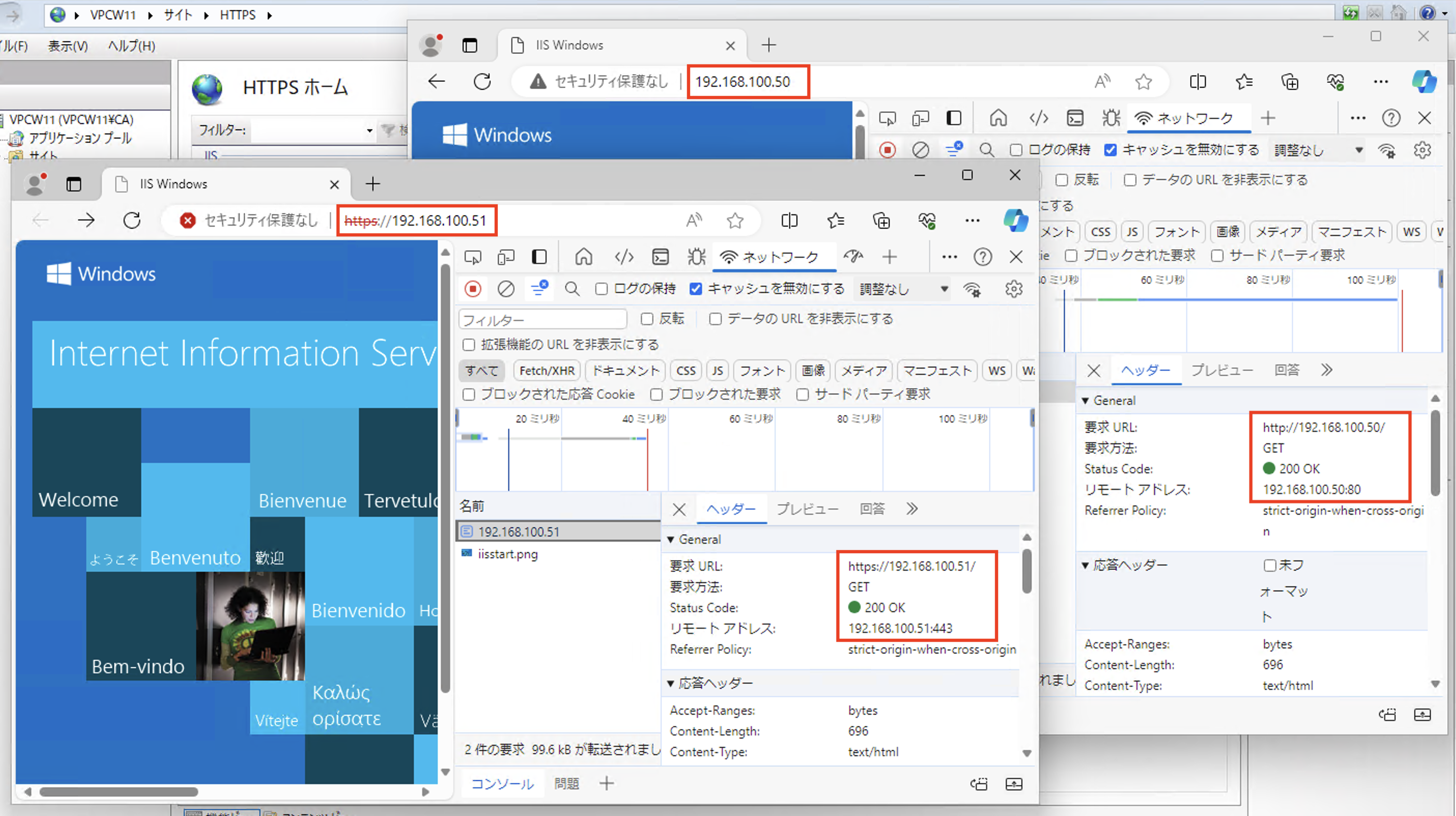This screenshot has width=1456, height=816.
Task: Switch to プレビュー tab in front DevTools
Action: tap(807, 509)
